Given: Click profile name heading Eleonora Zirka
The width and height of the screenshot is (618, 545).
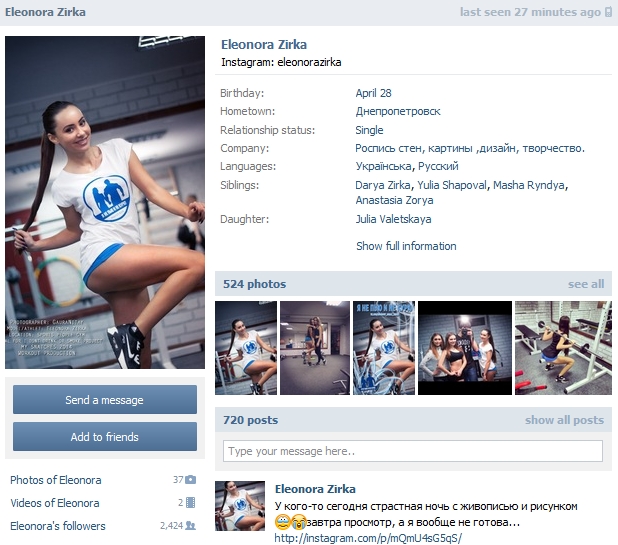Looking at the screenshot, I should point(264,45).
